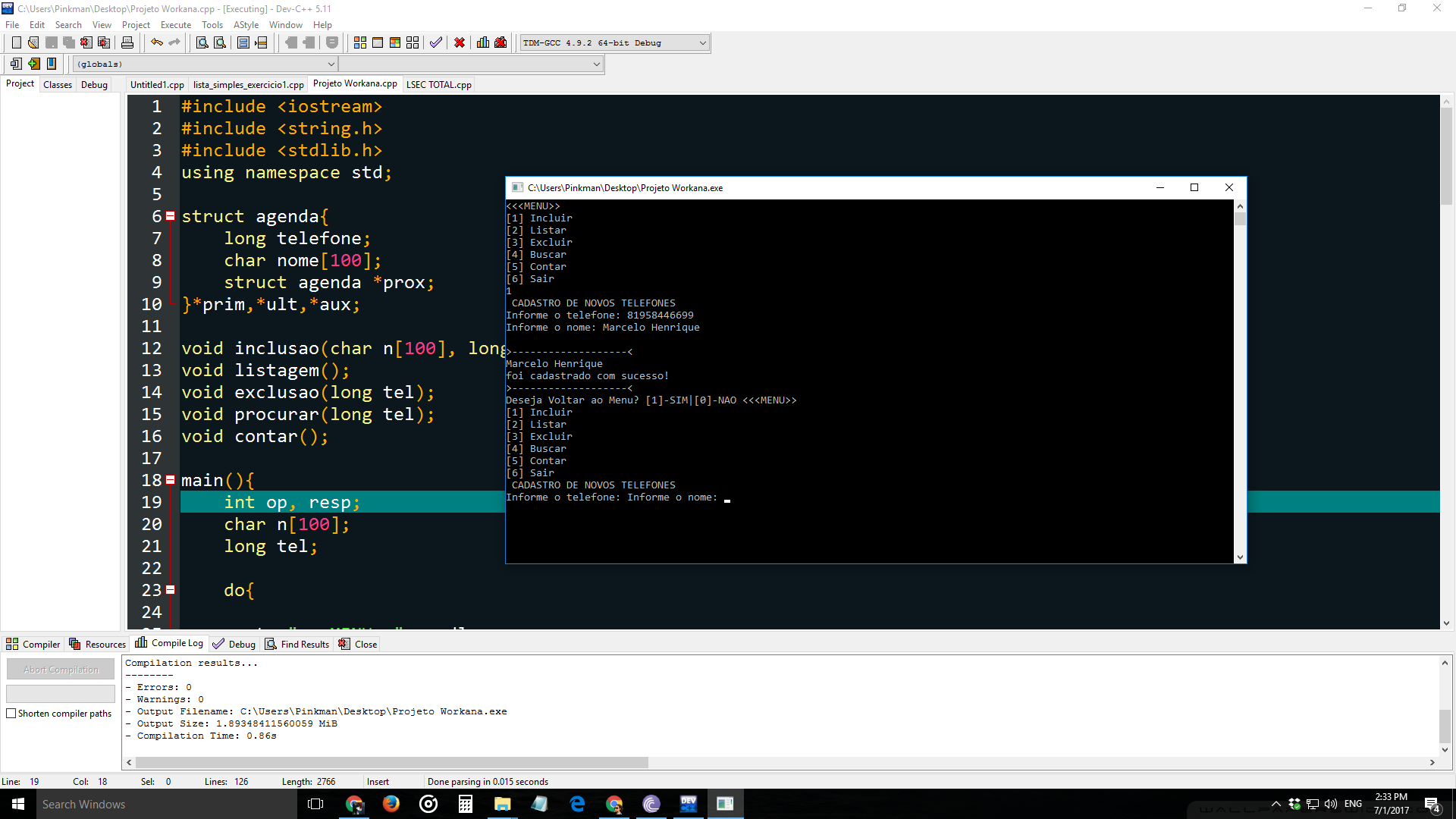The height and width of the screenshot is (819, 1456).
Task: Toggle Shorten compiler paths checkbox
Action: pos(11,714)
